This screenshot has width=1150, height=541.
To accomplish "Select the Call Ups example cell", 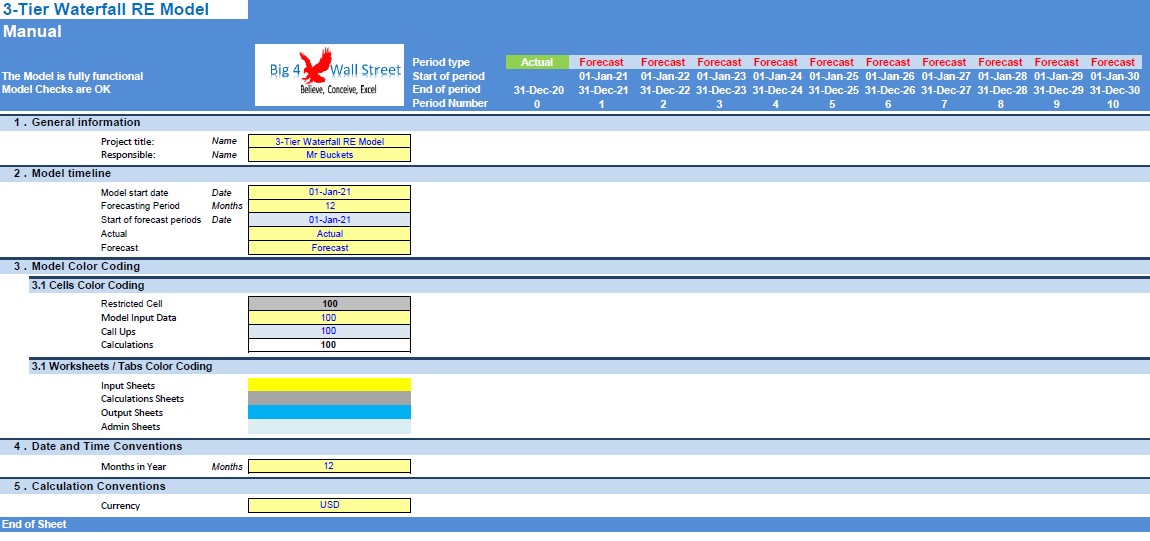I will [329, 331].
